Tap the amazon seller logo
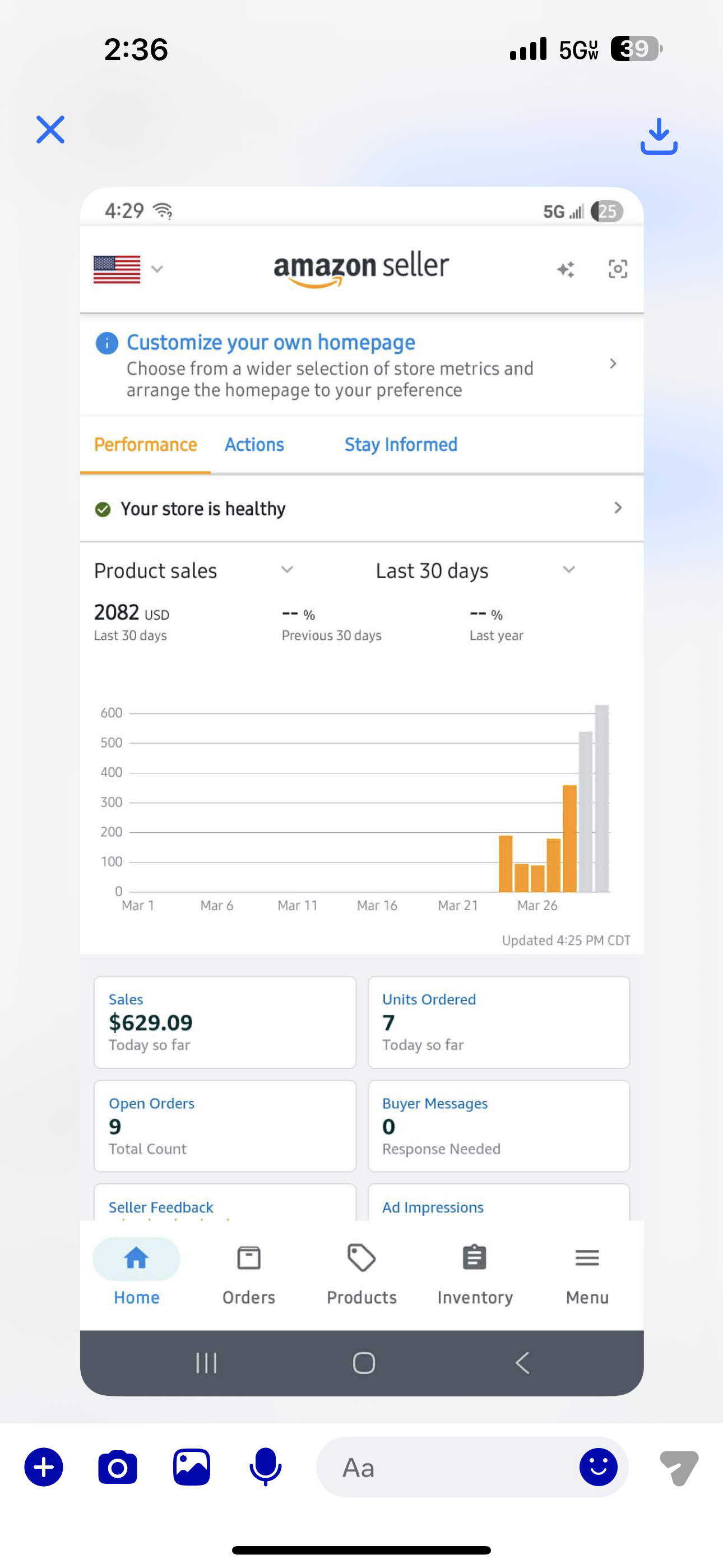The height and width of the screenshot is (1568, 723). [361, 269]
